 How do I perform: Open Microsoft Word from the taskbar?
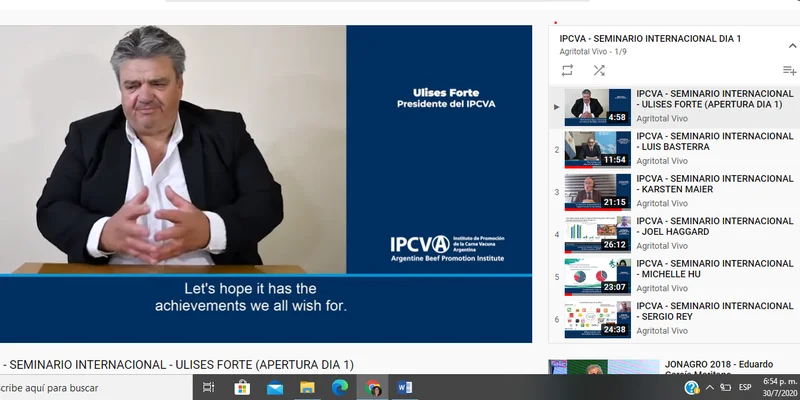coord(405,388)
